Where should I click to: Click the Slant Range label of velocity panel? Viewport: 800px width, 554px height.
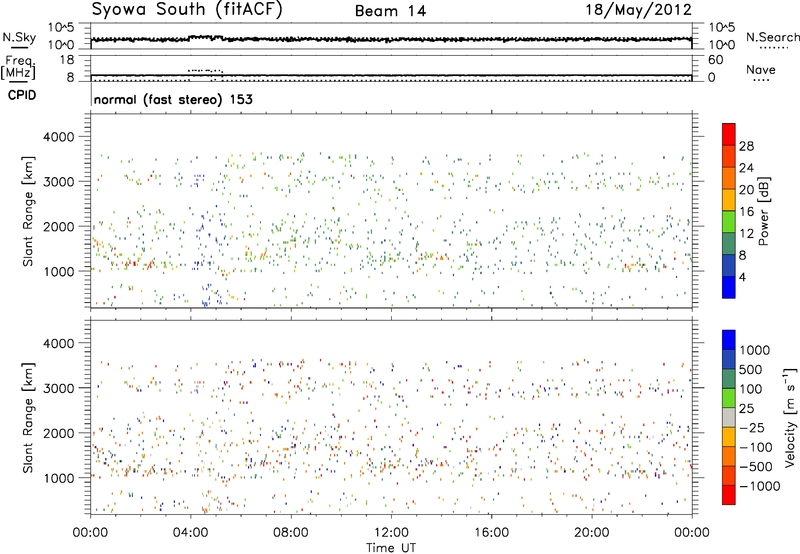coord(28,418)
